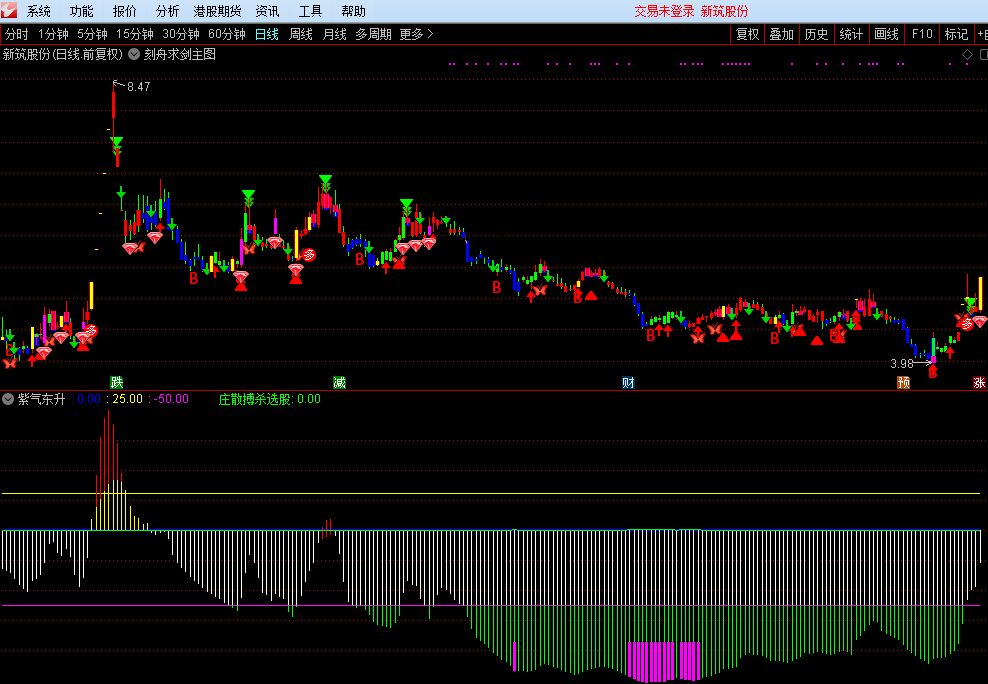This screenshot has height=684, width=988.
Task: Click the 交易未登录 login link
Action: point(664,11)
